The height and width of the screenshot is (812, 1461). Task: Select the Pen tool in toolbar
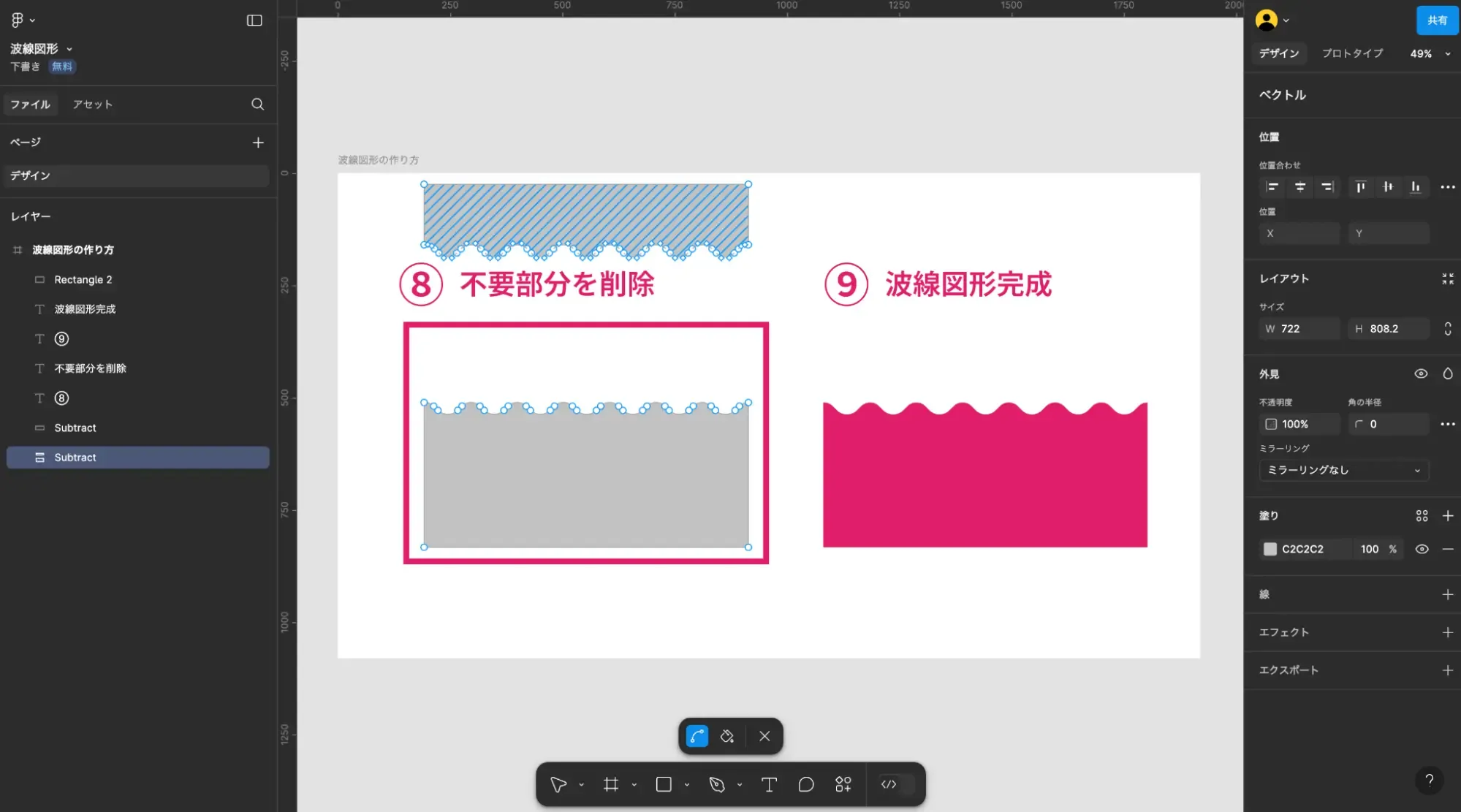(717, 784)
